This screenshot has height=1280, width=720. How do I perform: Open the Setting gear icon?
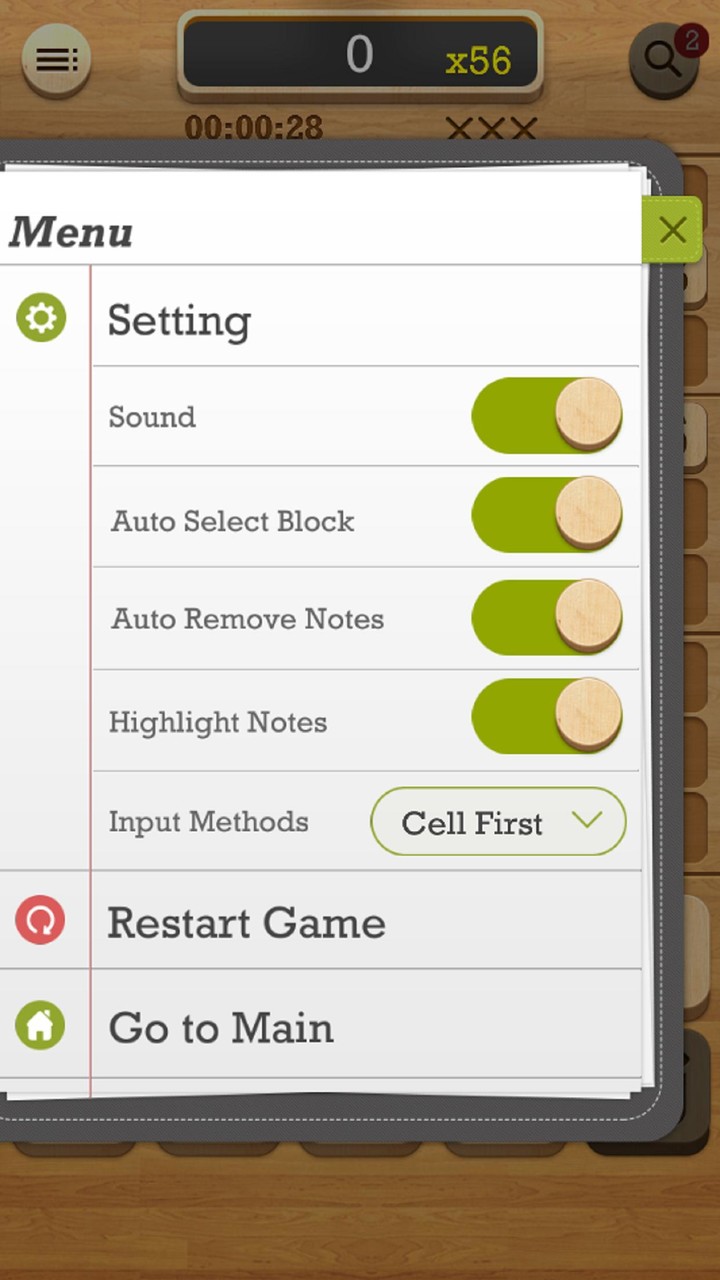pyautogui.click(x=42, y=318)
